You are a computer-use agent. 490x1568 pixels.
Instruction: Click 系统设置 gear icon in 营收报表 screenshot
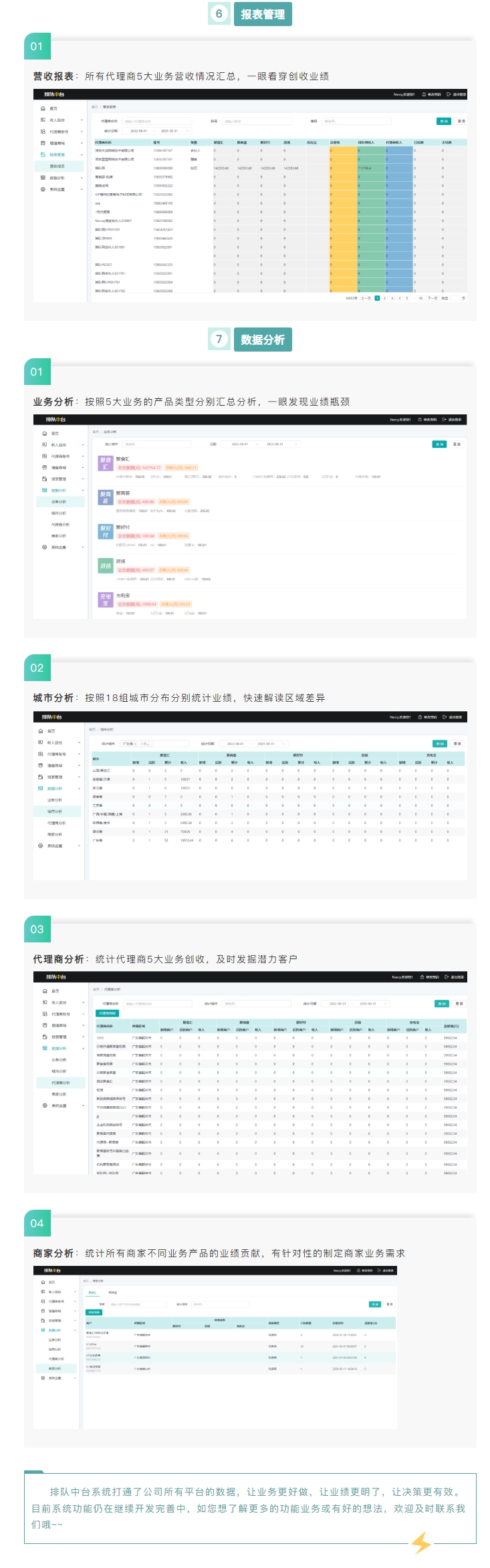pyautogui.click(x=43, y=189)
